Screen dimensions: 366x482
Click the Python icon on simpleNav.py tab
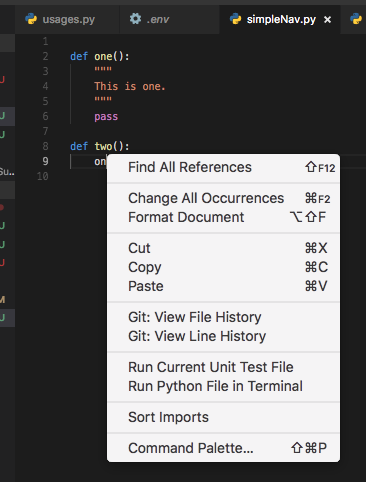[x=235, y=19]
